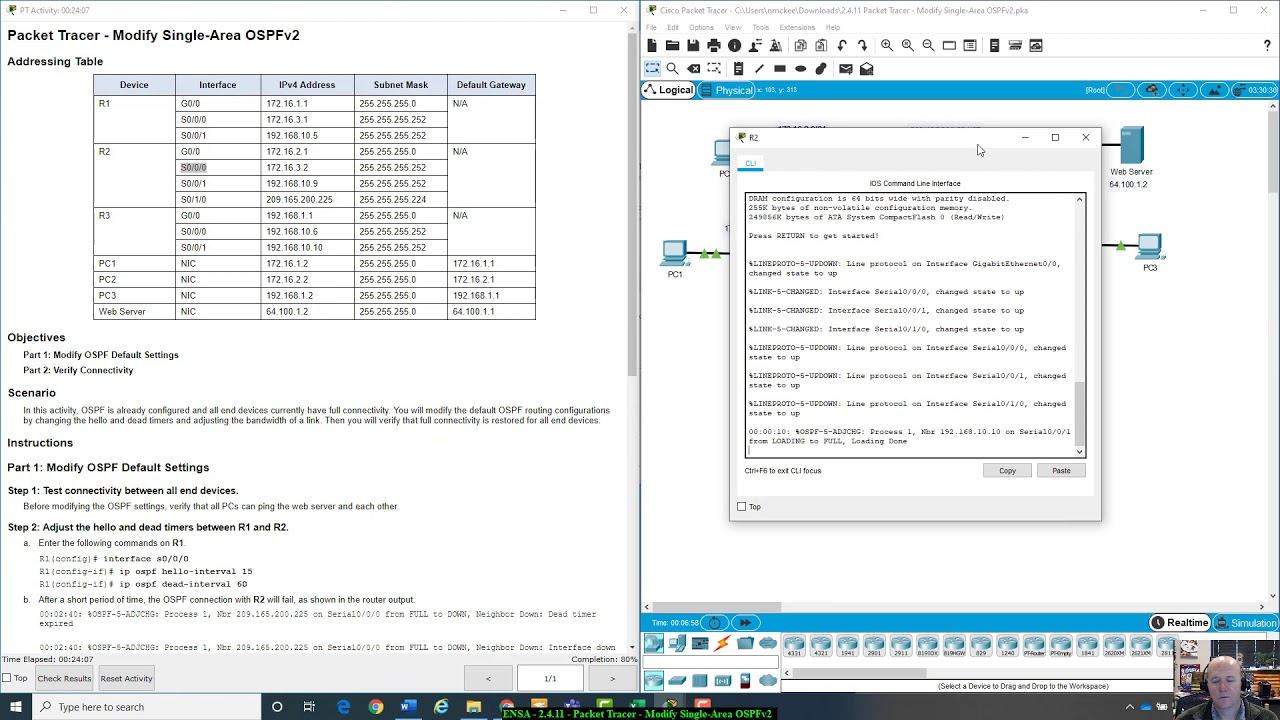The height and width of the screenshot is (720, 1280).
Task: Switch to Realtime mode
Action: point(1179,623)
